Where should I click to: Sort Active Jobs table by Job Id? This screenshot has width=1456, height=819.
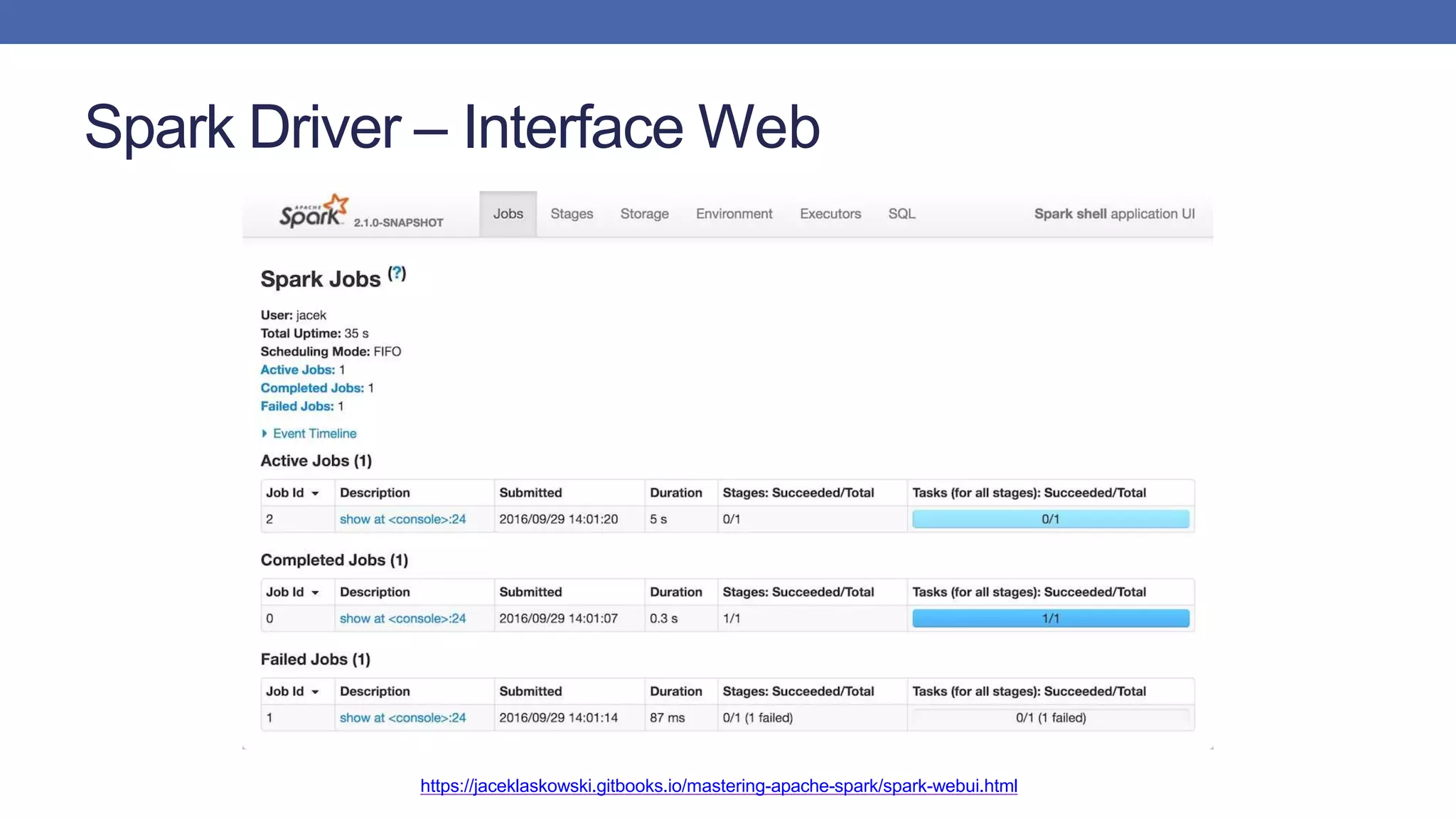[292, 493]
